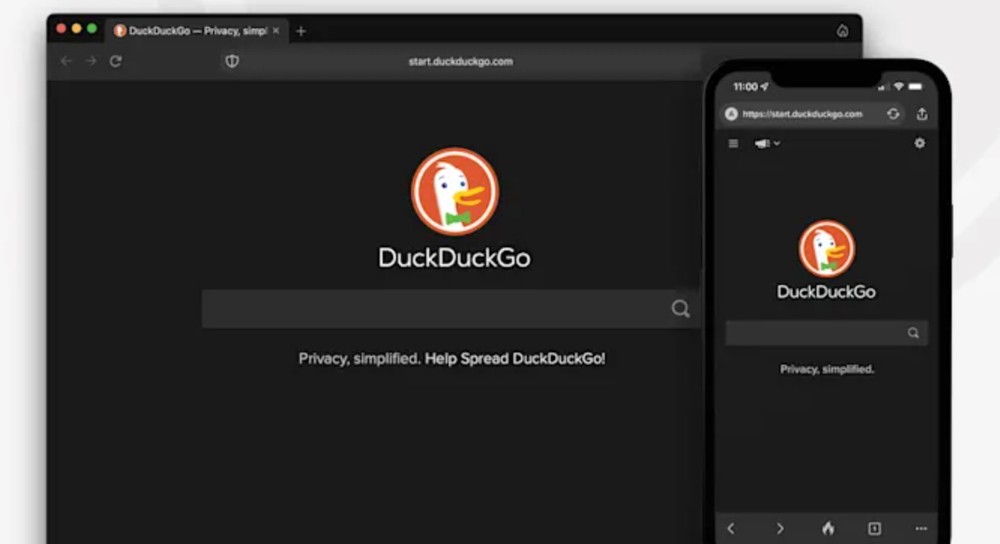Viewport: 1000px width, 544px height.
Task: Open the tab switcher in phone bottom bar
Action: [x=874, y=528]
